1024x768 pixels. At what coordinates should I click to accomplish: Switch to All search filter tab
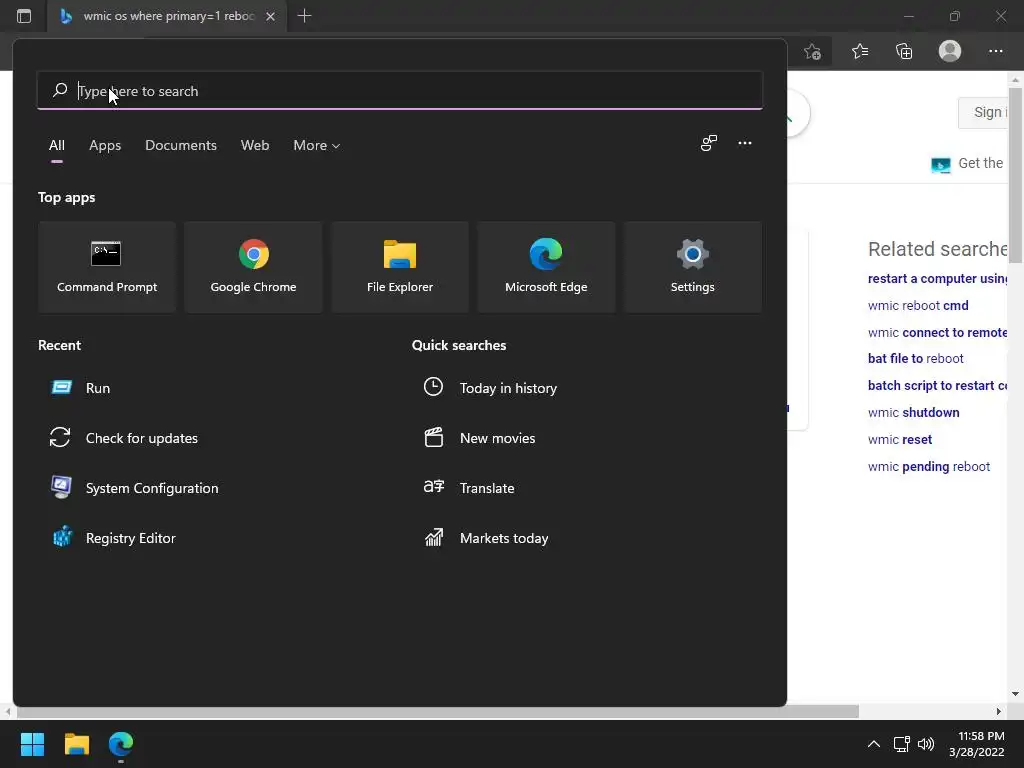point(57,145)
